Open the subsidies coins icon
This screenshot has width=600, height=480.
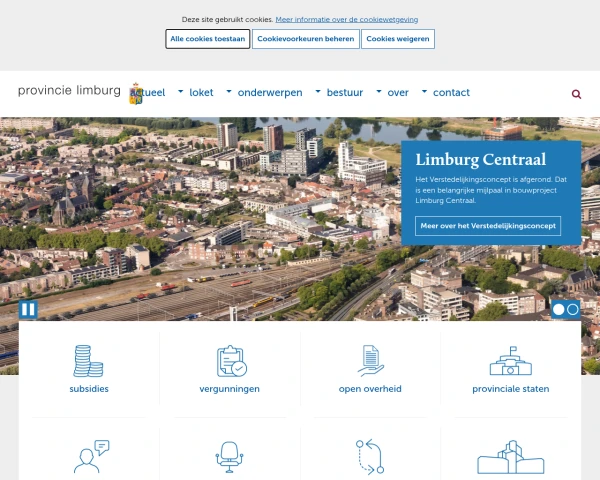pyautogui.click(x=88, y=361)
